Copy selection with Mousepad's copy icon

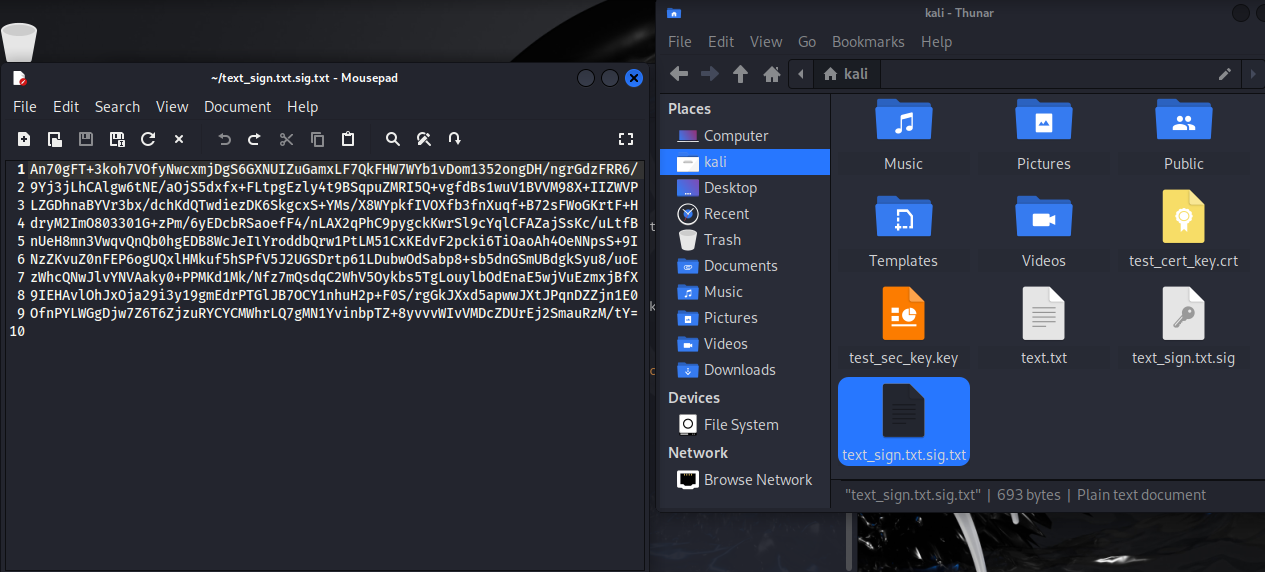tap(317, 139)
